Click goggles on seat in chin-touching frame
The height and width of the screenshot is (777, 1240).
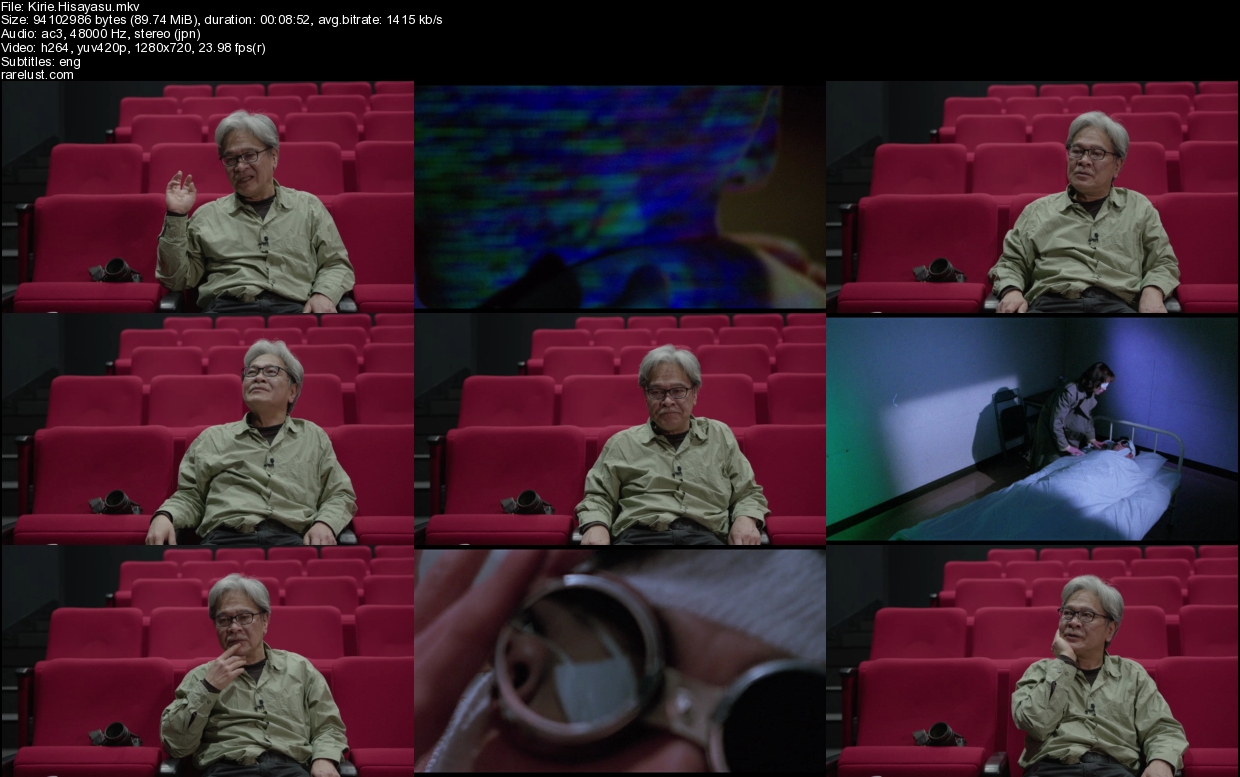[x=112, y=735]
